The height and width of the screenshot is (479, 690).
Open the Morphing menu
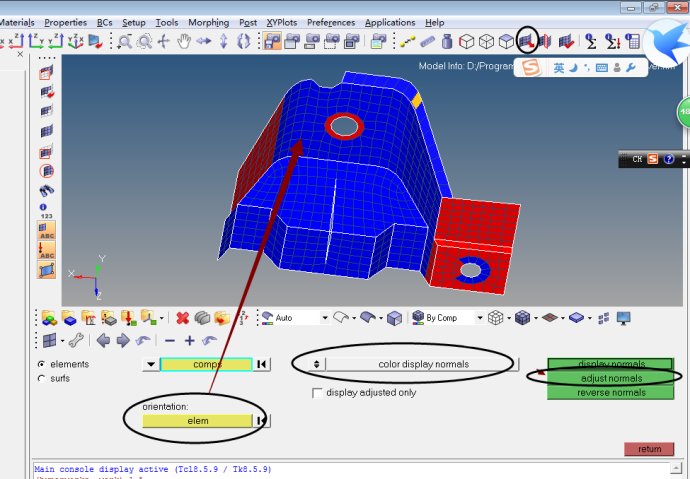[x=208, y=22]
